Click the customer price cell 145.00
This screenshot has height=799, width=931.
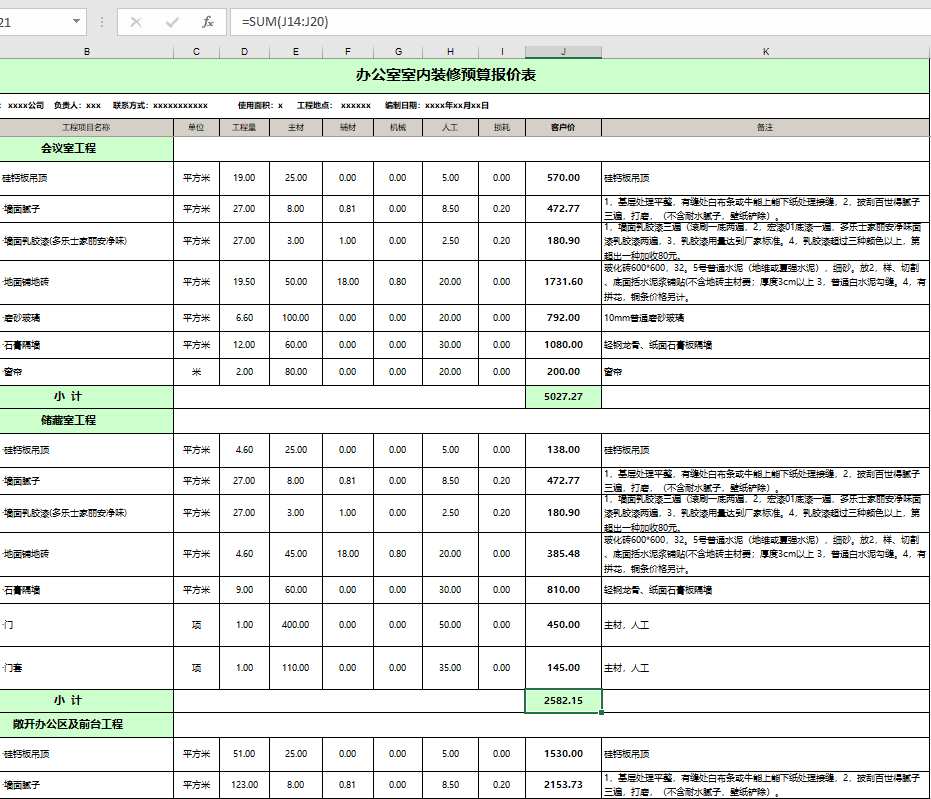(563, 668)
